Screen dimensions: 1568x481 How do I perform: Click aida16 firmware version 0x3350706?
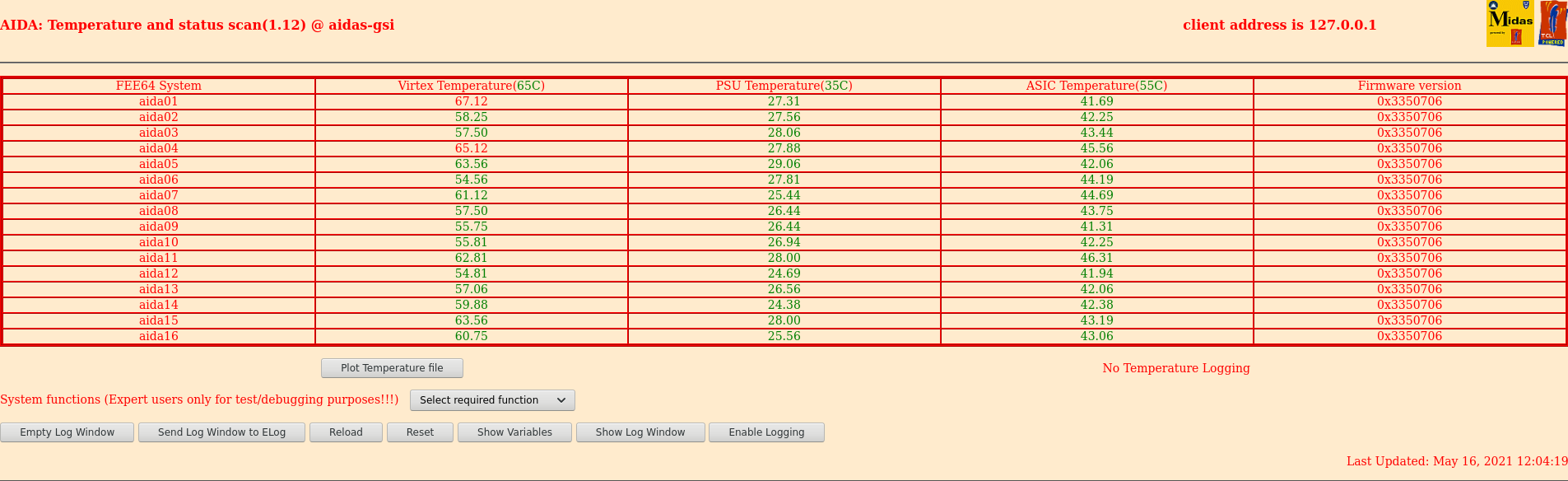coord(1410,336)
